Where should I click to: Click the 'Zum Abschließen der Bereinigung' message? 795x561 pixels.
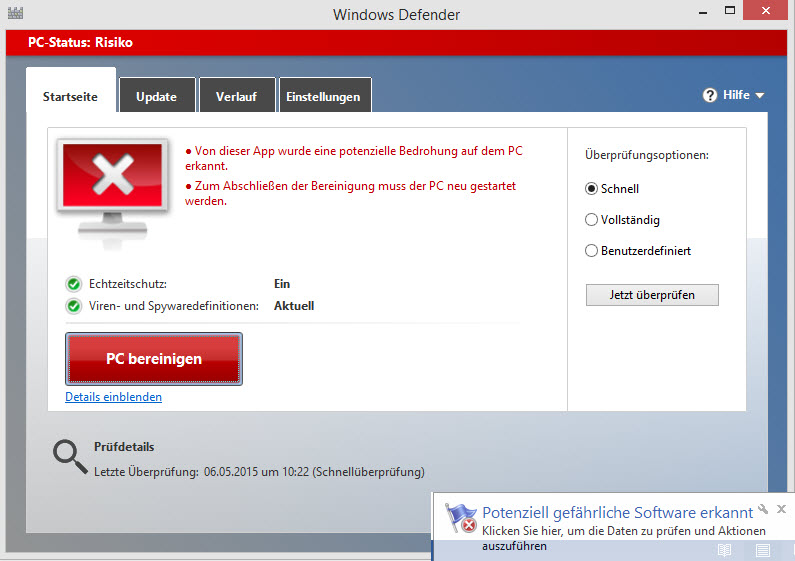(x=350, y=193)
